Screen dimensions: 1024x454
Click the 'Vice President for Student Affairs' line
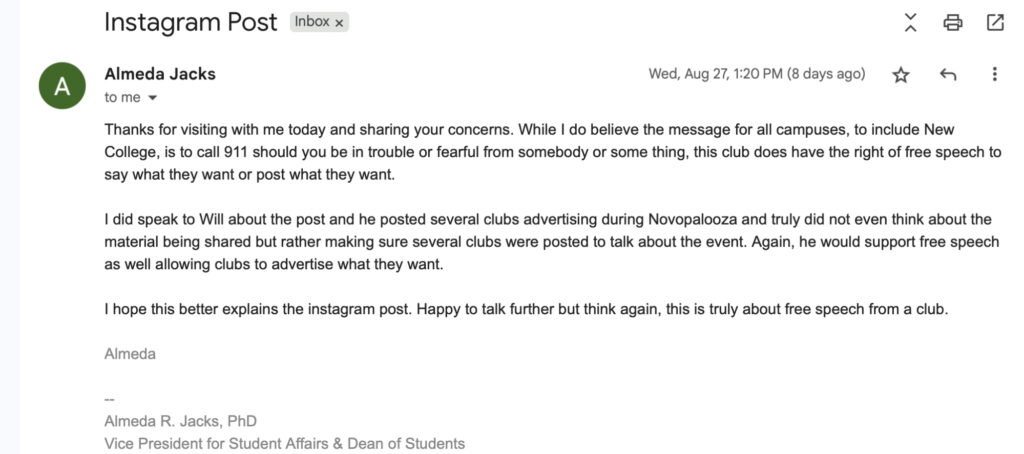click(x=284, y=443)
